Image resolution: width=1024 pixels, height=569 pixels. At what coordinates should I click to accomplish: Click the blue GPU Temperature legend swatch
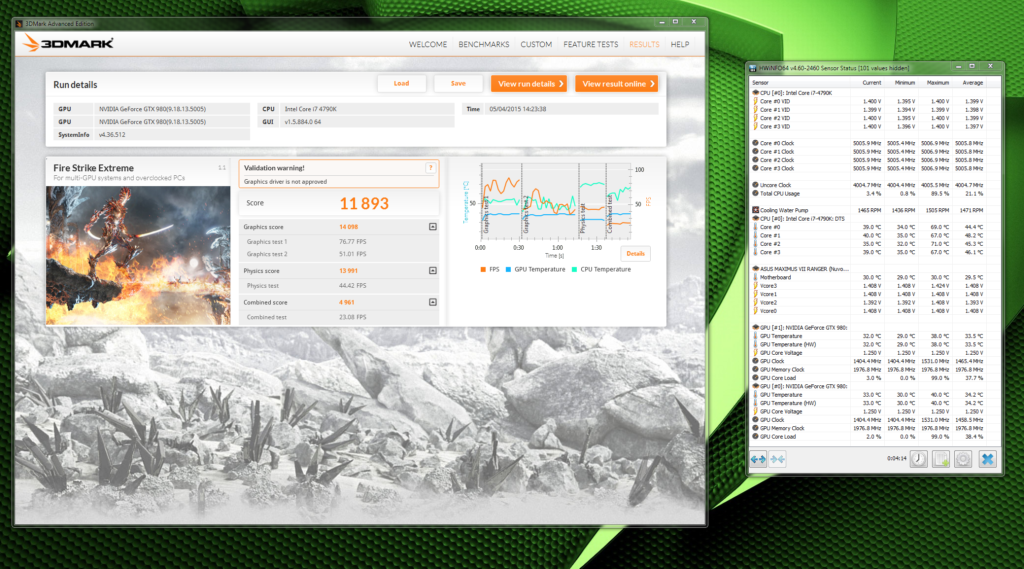(508, 269)
